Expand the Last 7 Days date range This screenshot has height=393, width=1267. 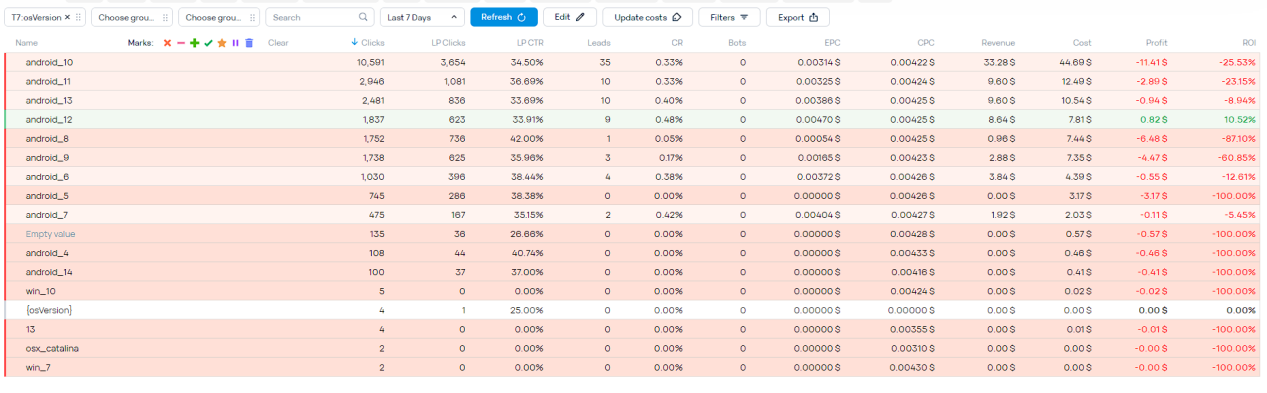pos(422,17)
